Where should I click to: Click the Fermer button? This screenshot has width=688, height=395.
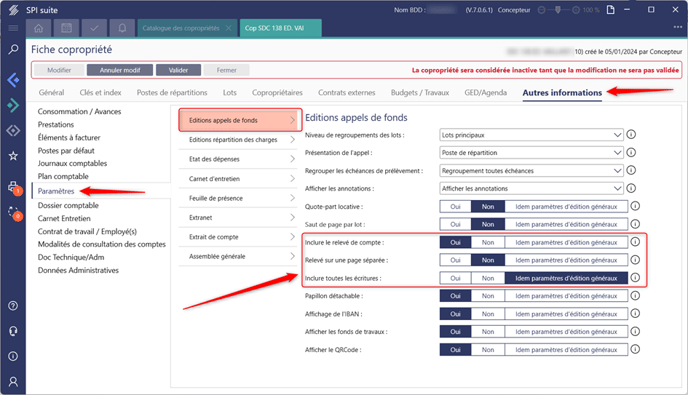pos(226,70)
